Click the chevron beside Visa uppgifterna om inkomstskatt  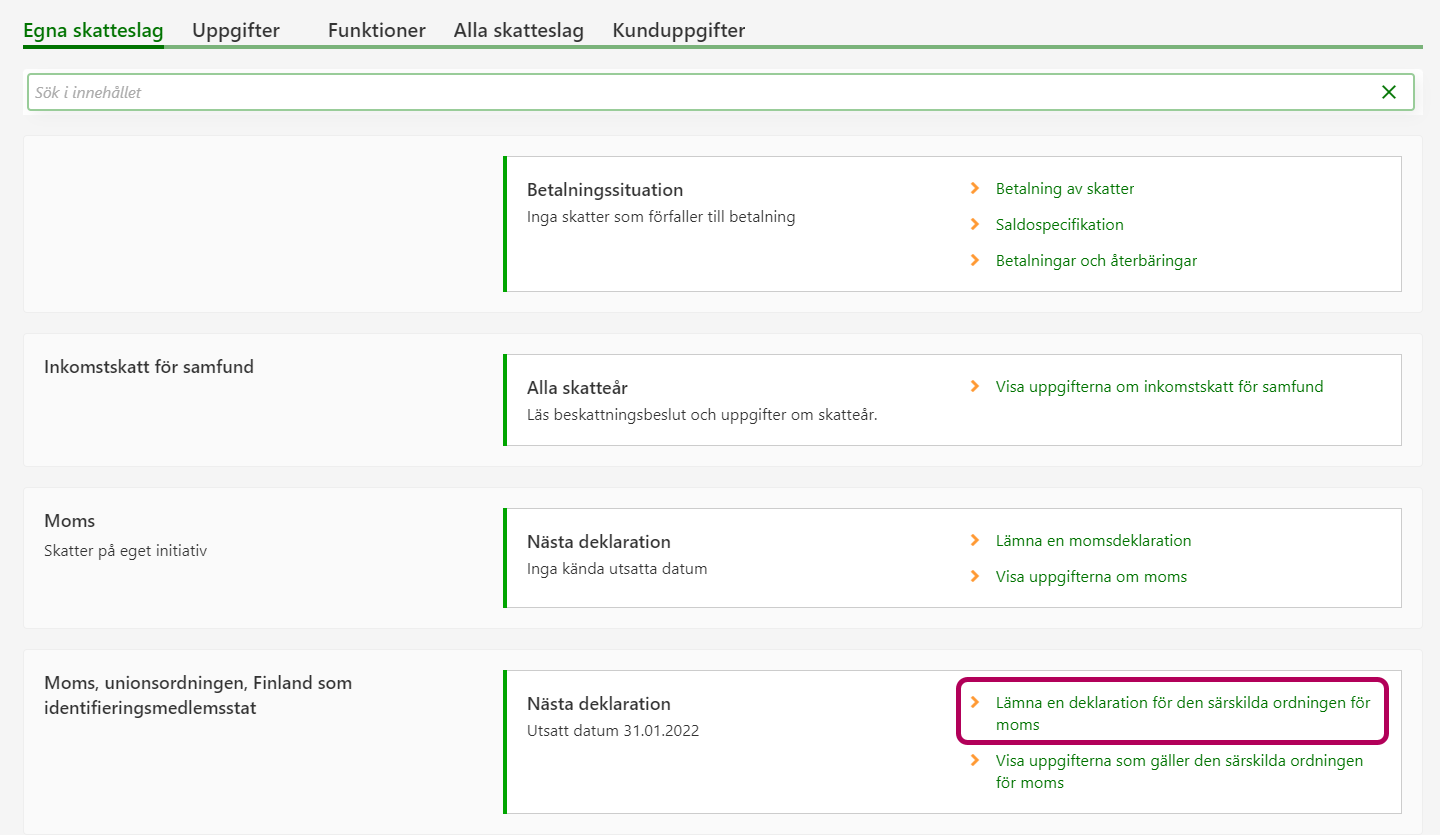point(975,386)
